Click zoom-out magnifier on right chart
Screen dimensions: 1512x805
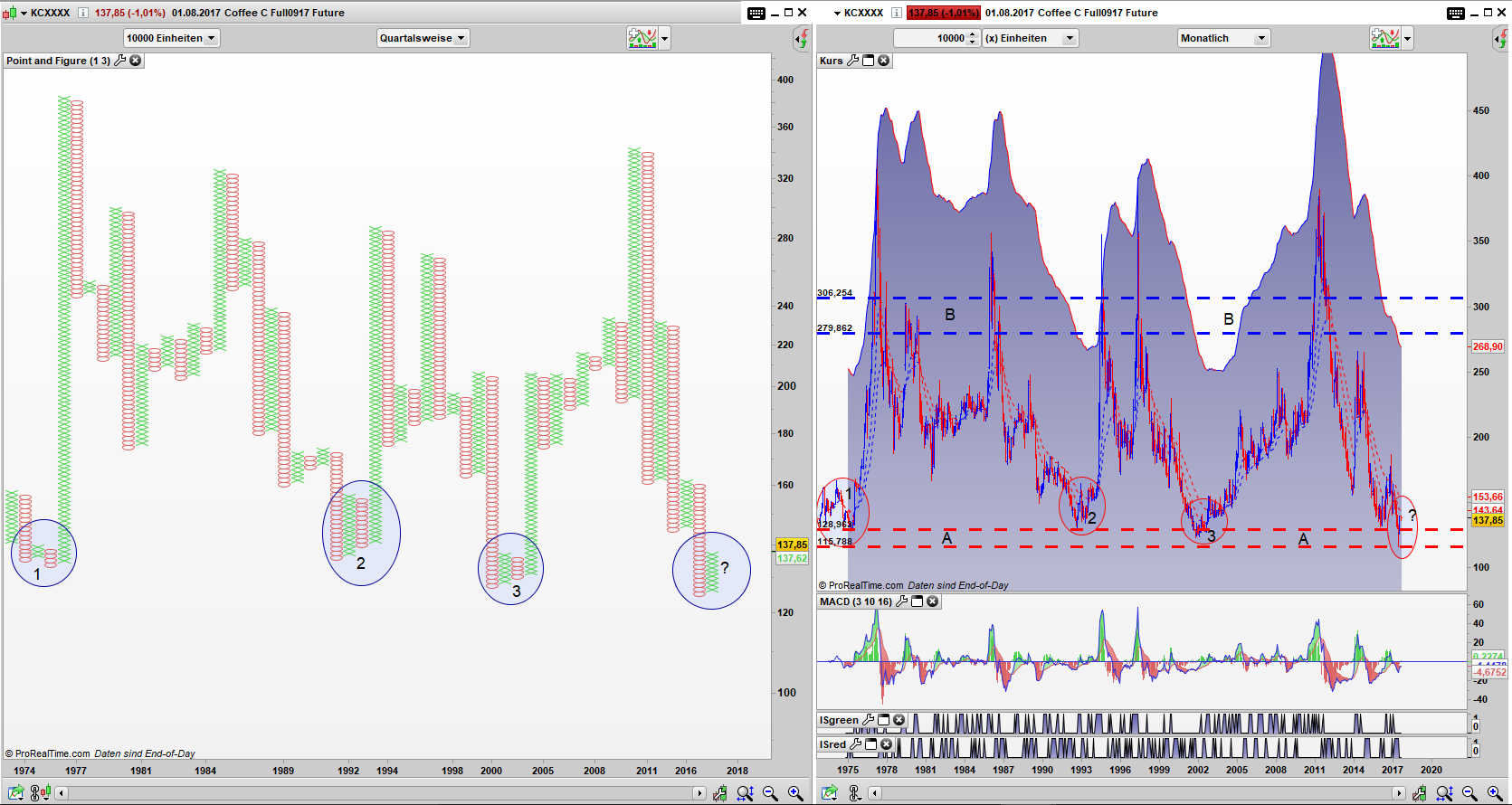[x=1469, y=793]
